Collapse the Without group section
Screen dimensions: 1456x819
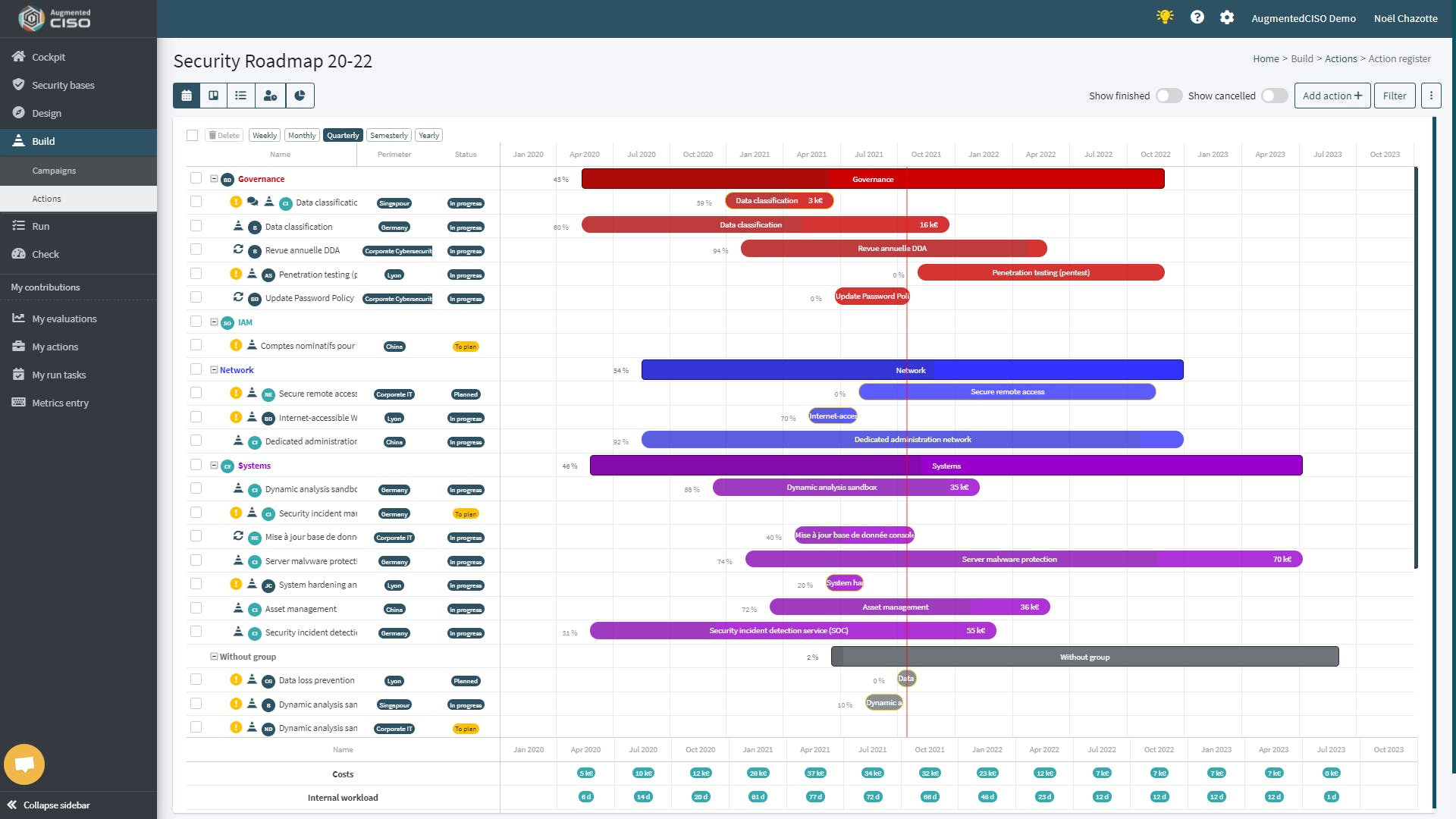214,656
